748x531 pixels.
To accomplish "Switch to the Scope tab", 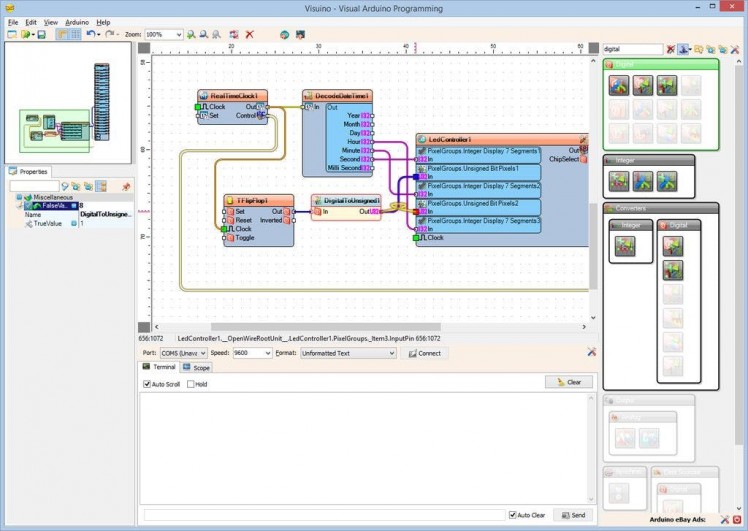I will tap(197, 368).
